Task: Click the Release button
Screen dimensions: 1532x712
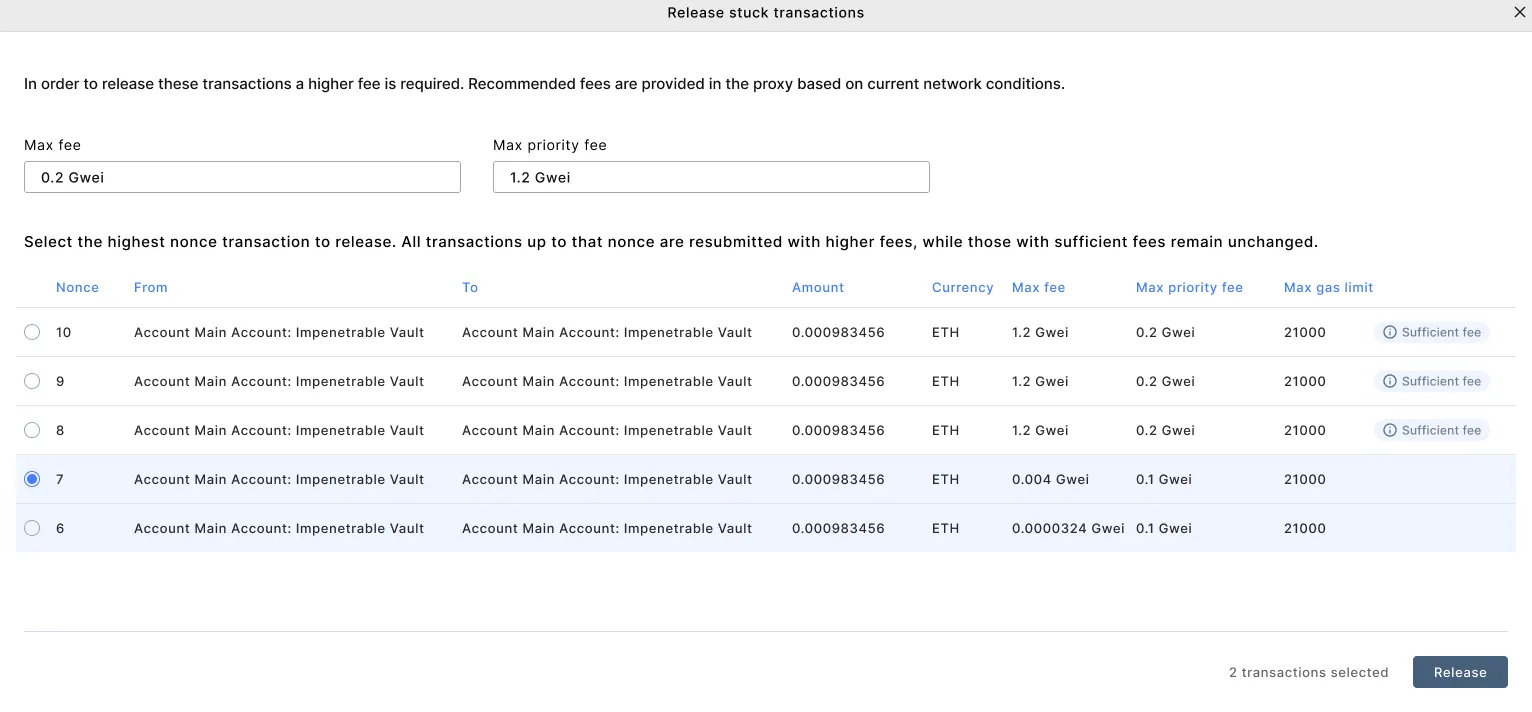Action: [1460, 672]
